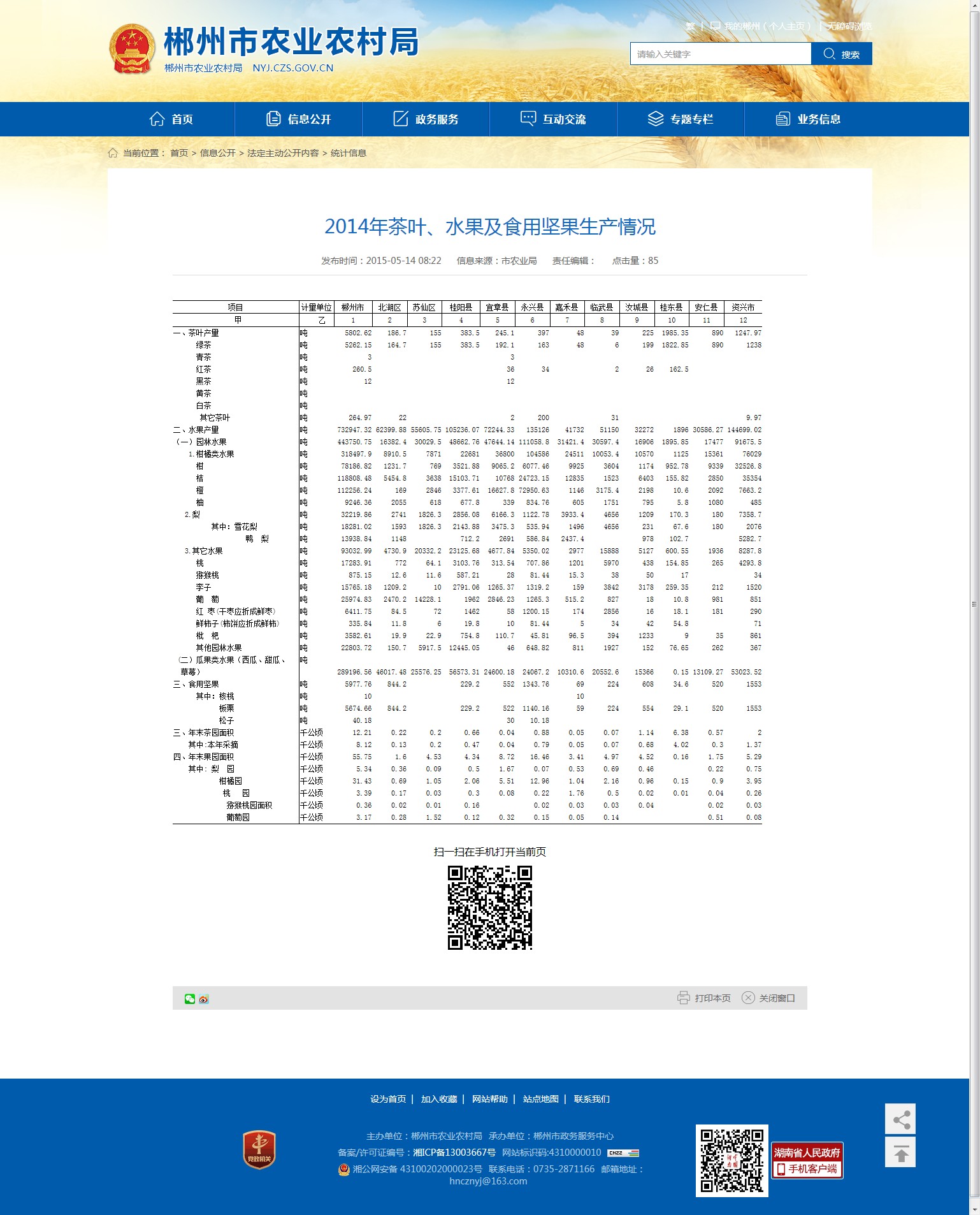This screenshot has width=980, height=1215.
Task: Open the 专题专栏 navigation tab
Action: [681, 119]
